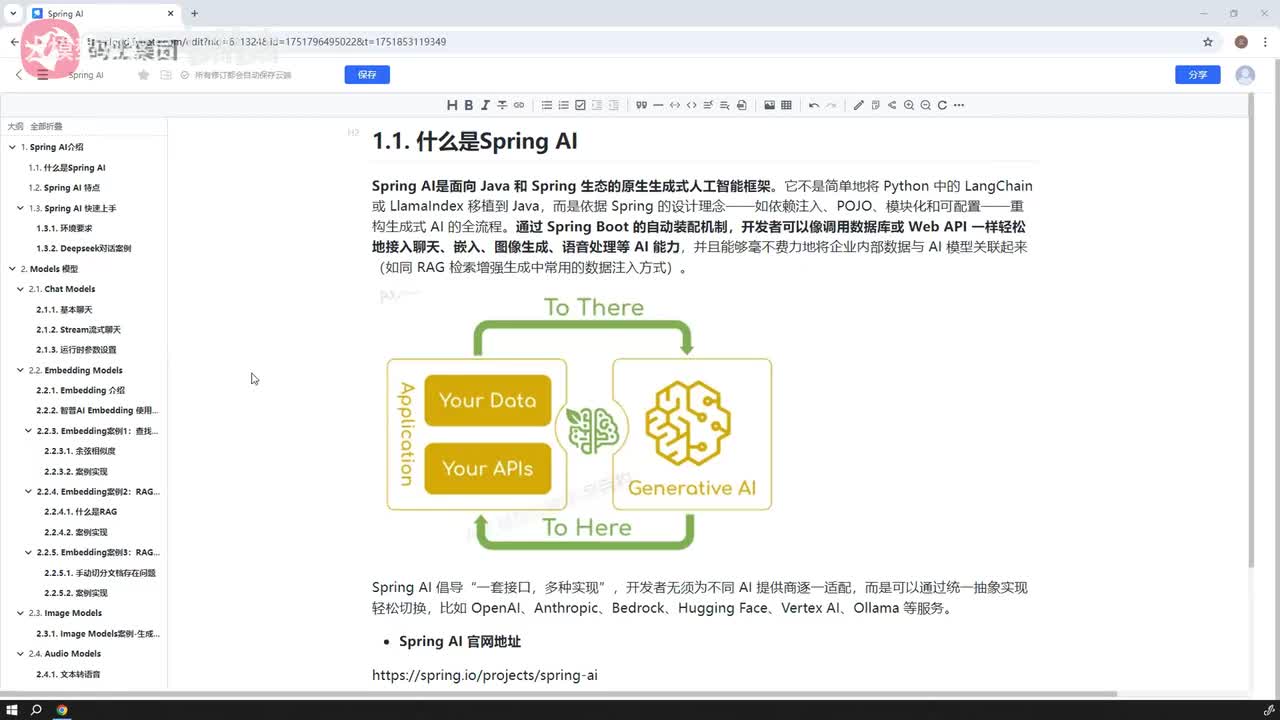
Task: Open a new browser tab with plus button
Action: click(194, 14)
